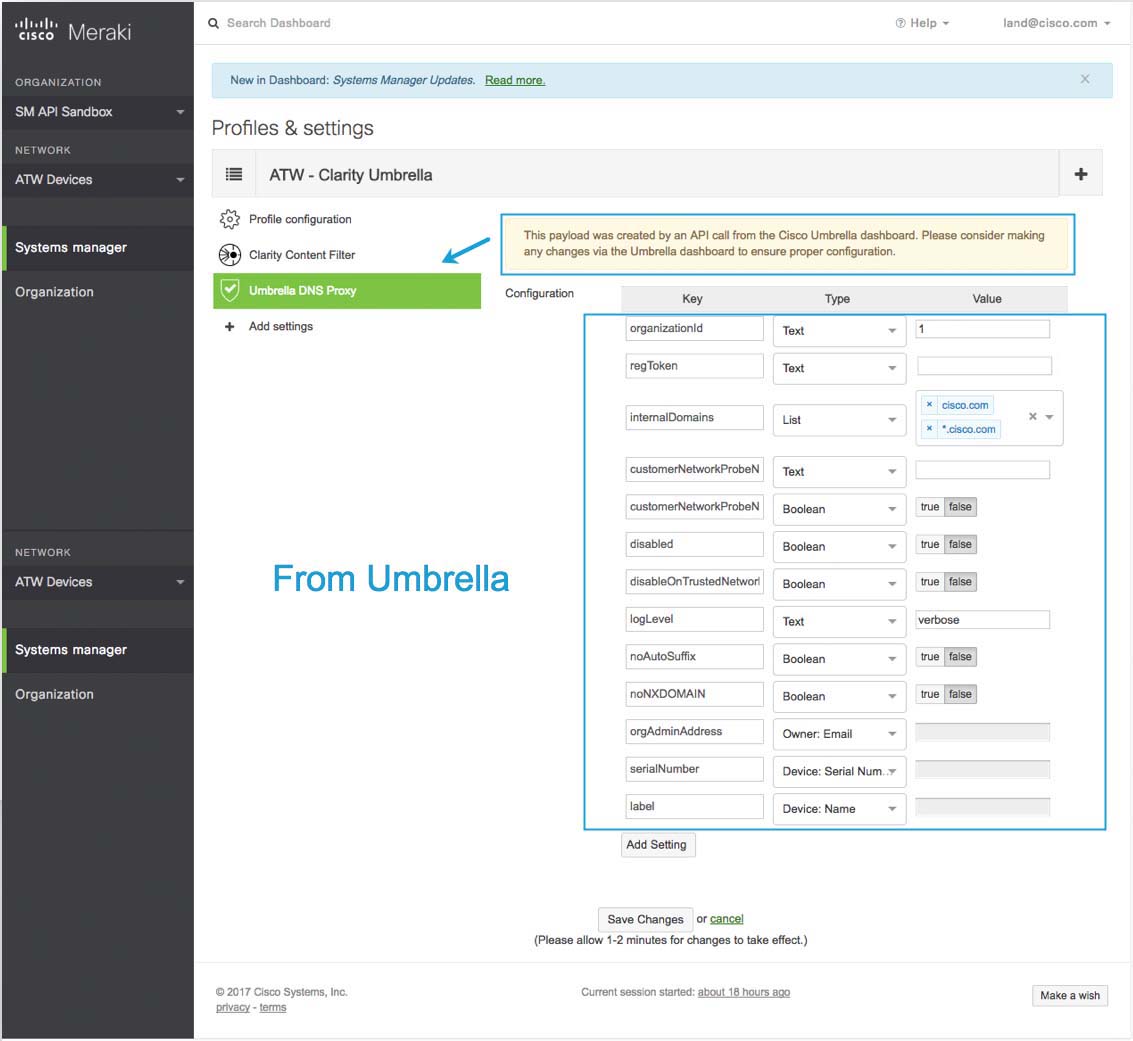Click Search Dashboard field
This screenshot has height=1041, width=1133.
(278, 23)
